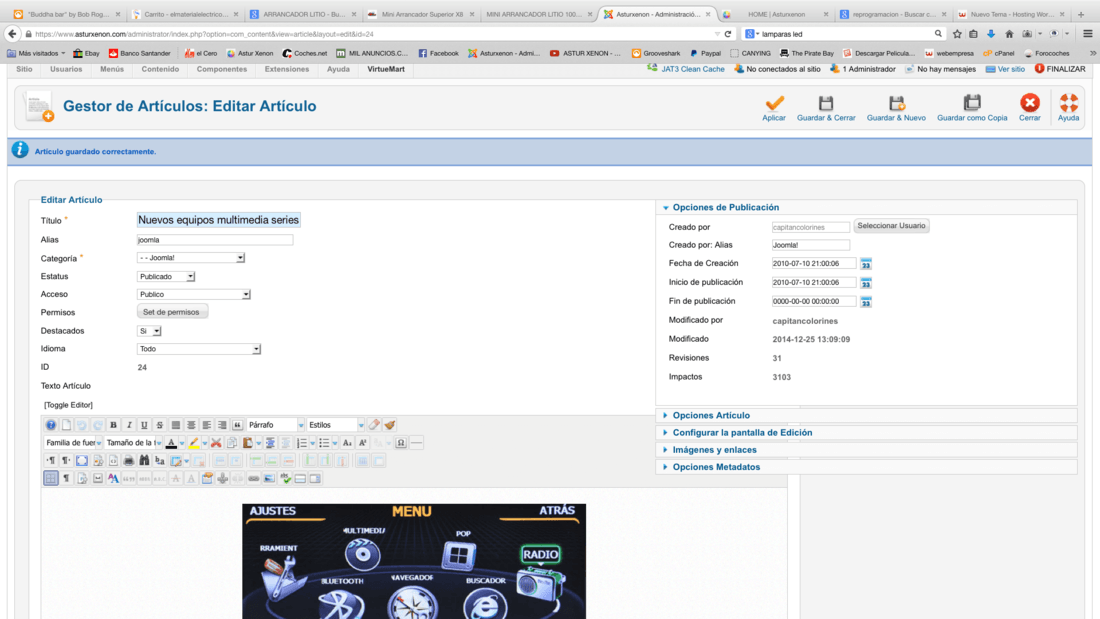Toggle fullscreen editor mode

81,460
